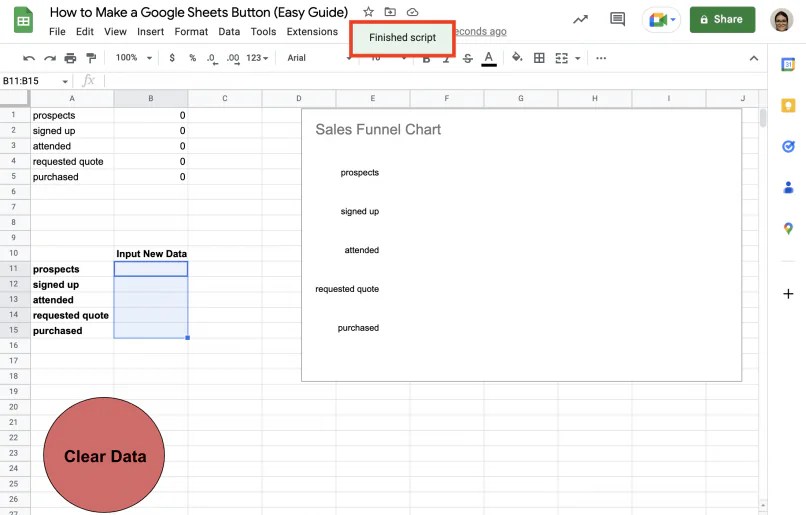This screenshot has height=515, width=806.
Task: Open Google Keep side panel
Action: tap(787, 105)
